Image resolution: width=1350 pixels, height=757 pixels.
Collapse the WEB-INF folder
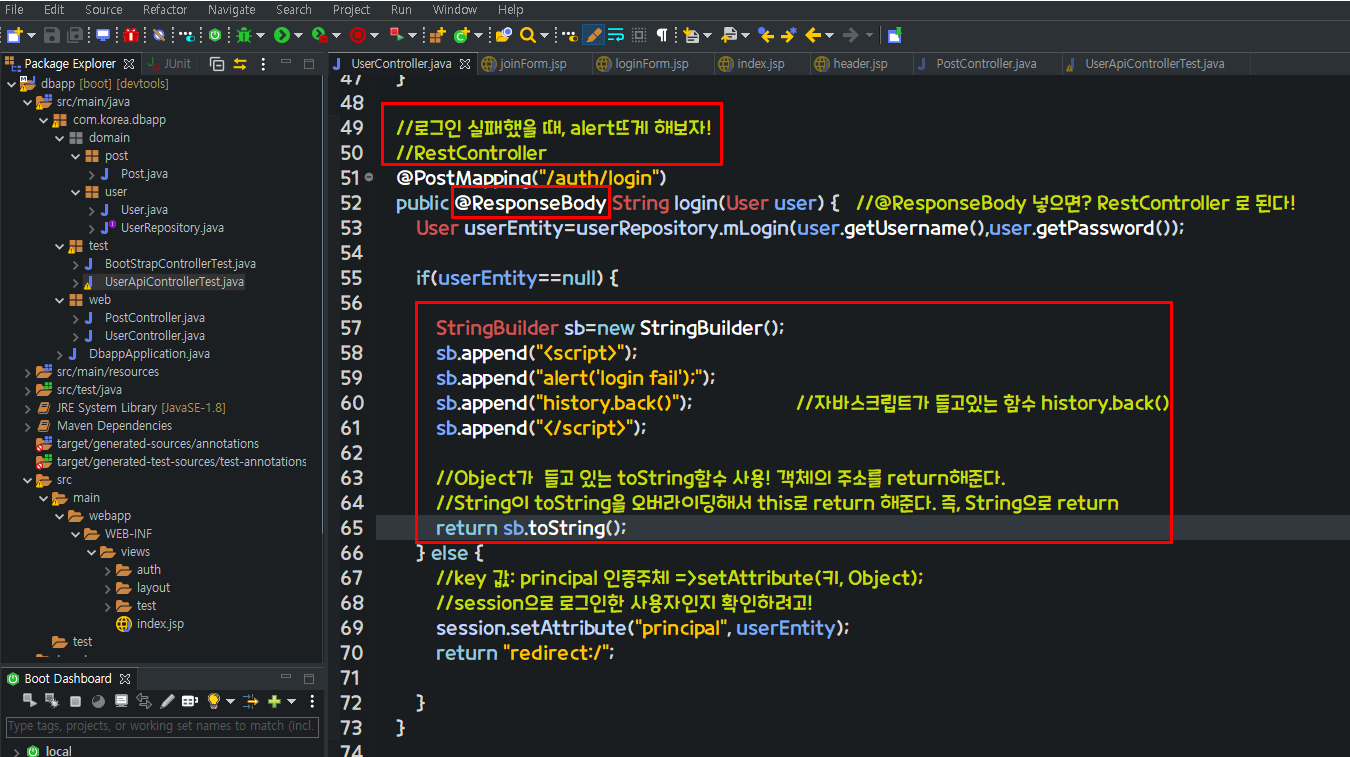[x=75, y=534]
